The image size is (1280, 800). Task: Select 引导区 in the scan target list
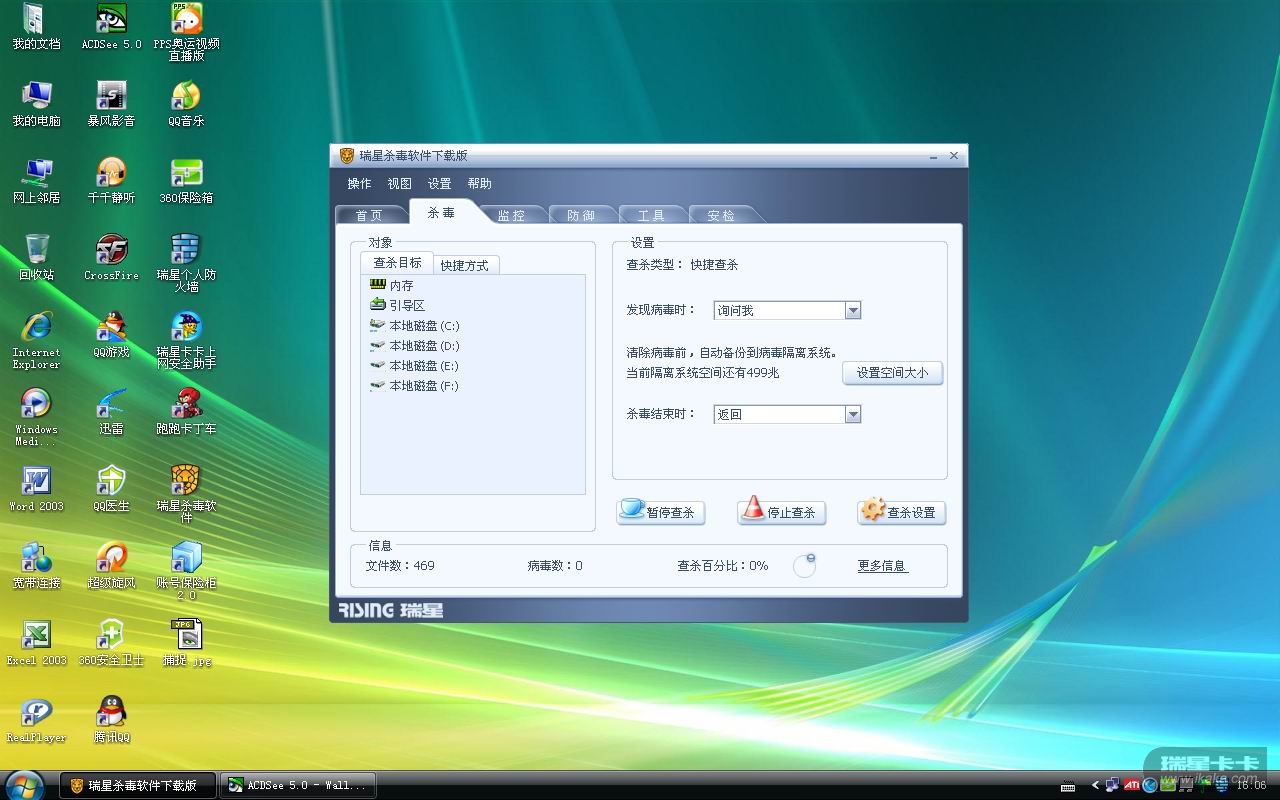tap(397, 306)
